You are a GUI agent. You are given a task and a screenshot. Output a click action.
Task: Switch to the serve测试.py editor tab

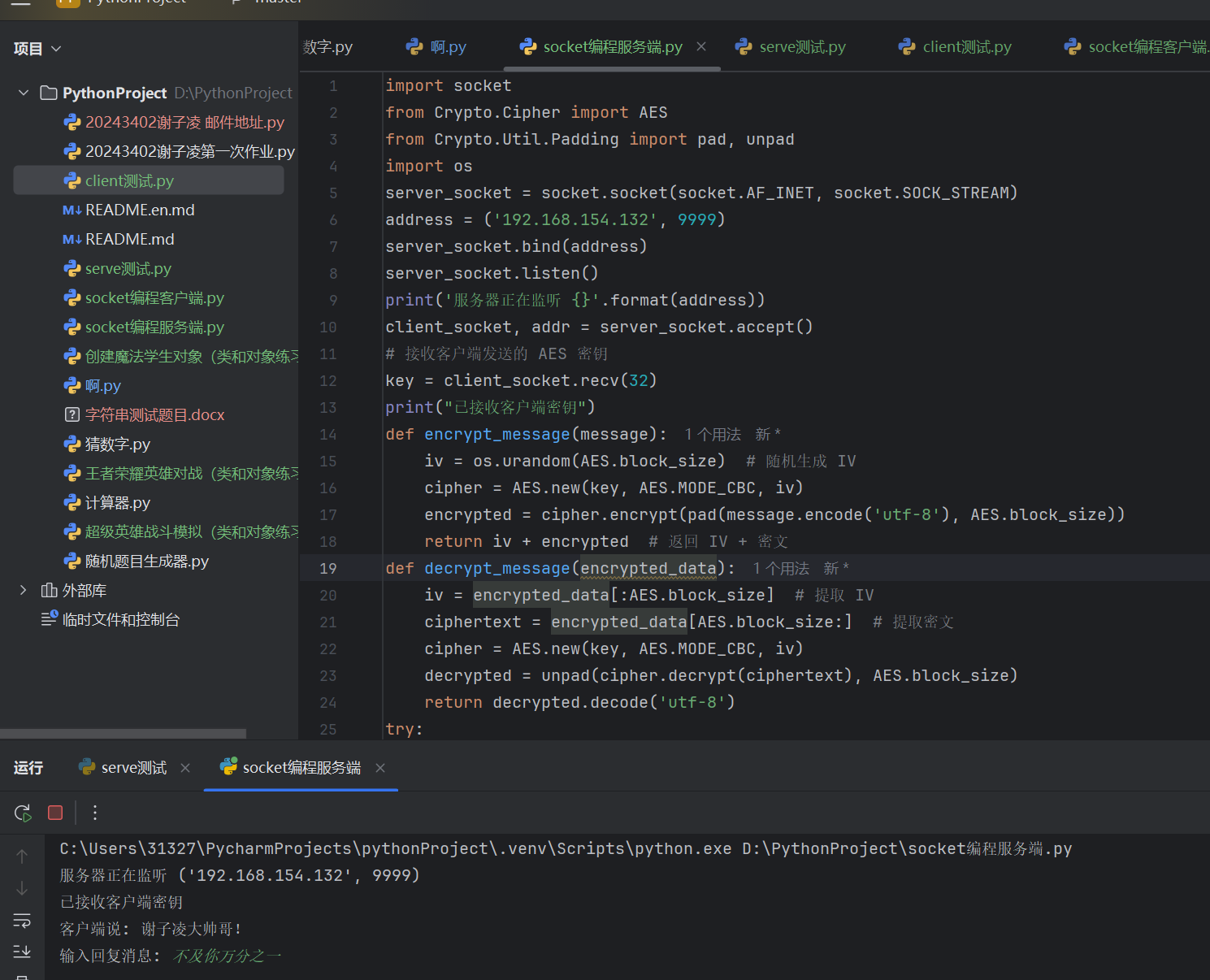click(x=791, y=46)
